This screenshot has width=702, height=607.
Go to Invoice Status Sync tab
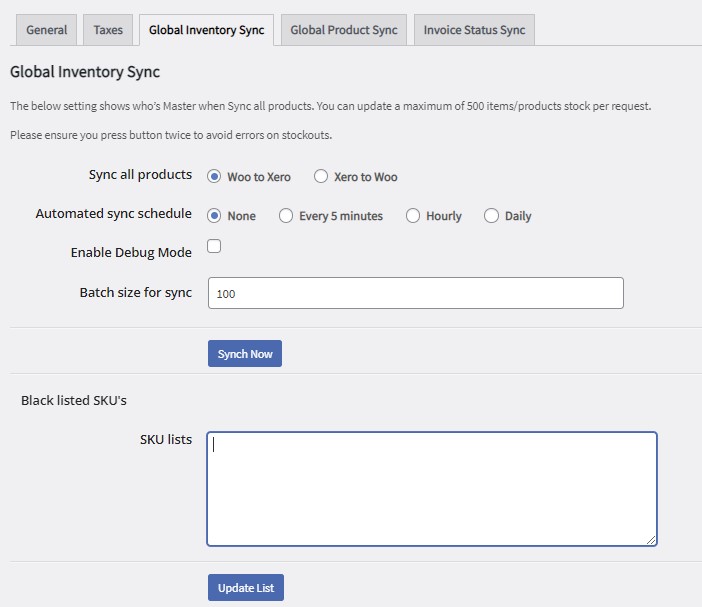tap(474, 30)
